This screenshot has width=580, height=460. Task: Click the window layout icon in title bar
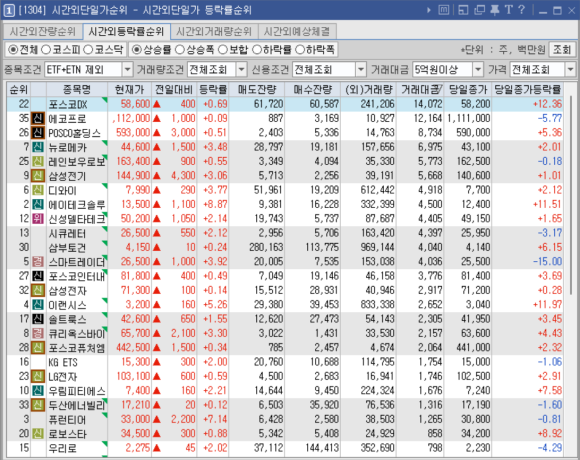point(463,10)
